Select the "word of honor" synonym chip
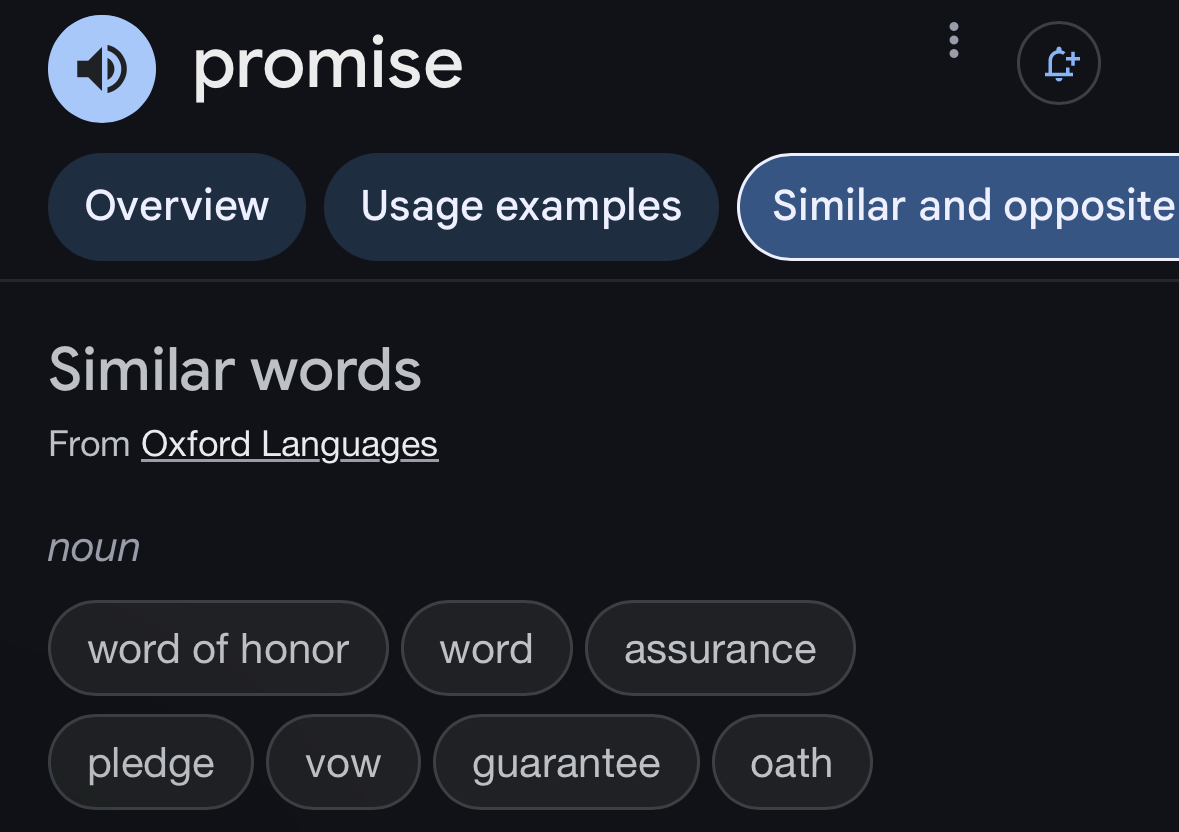Viewport: 1179px width, 832px height. (218, 648)
